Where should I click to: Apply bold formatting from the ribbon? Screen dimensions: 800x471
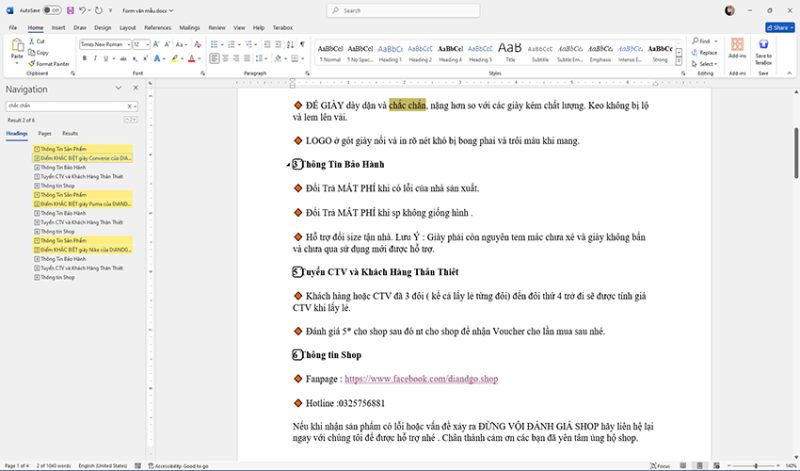85,58
